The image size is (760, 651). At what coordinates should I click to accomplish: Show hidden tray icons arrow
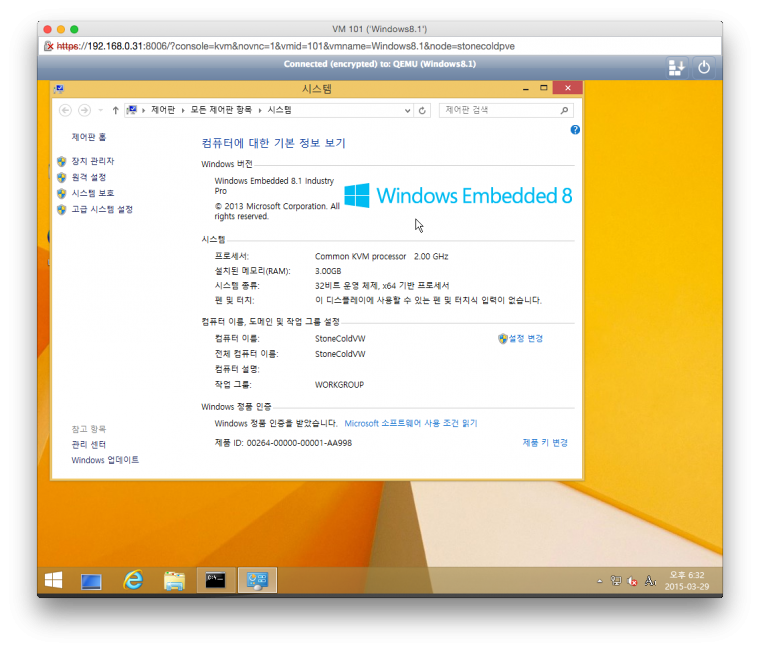pyautogui.click(x=600, y=581)
